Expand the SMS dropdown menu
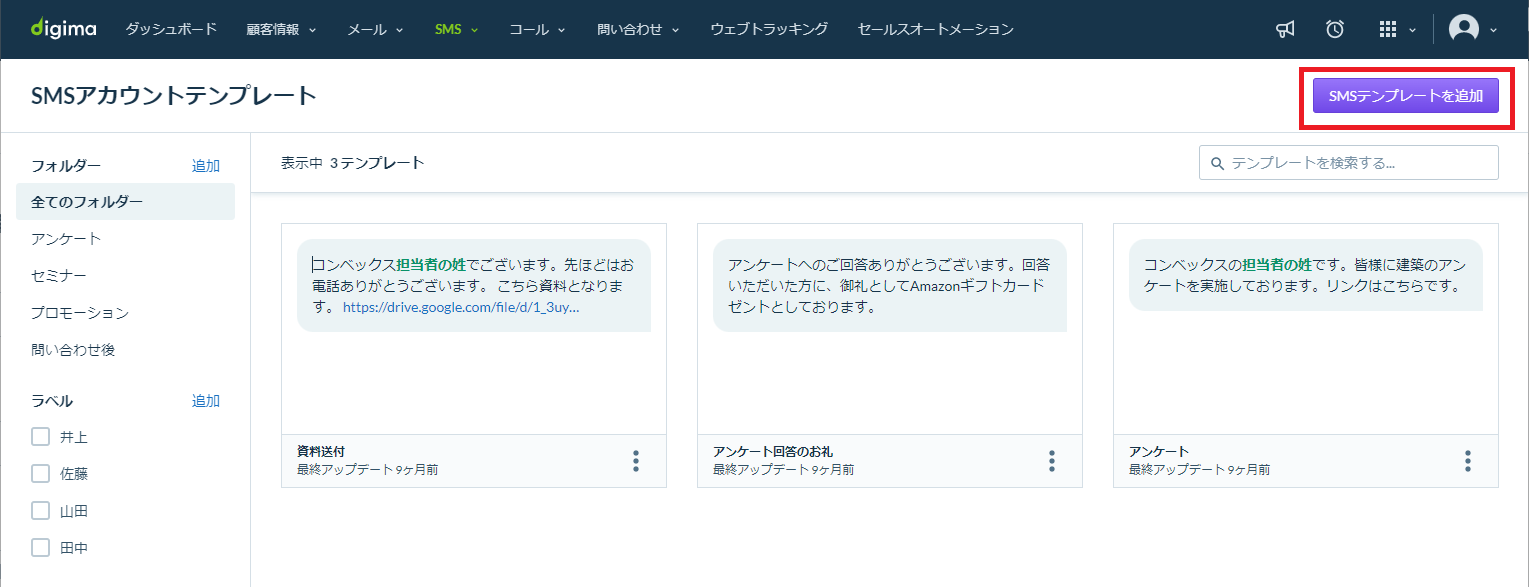1532x587 pixels. 457,29
